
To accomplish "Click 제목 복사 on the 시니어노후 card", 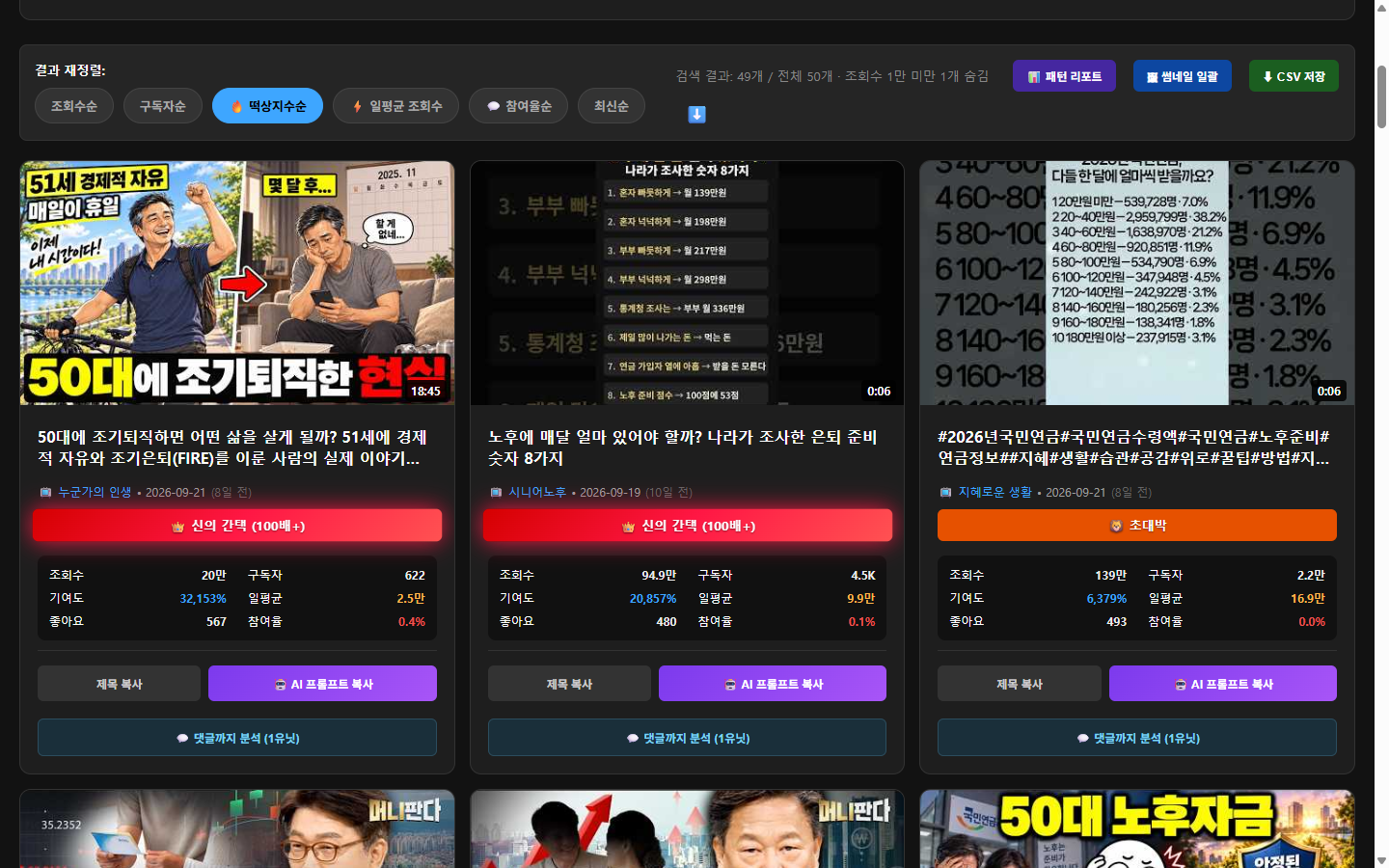I will pos(569,684).
